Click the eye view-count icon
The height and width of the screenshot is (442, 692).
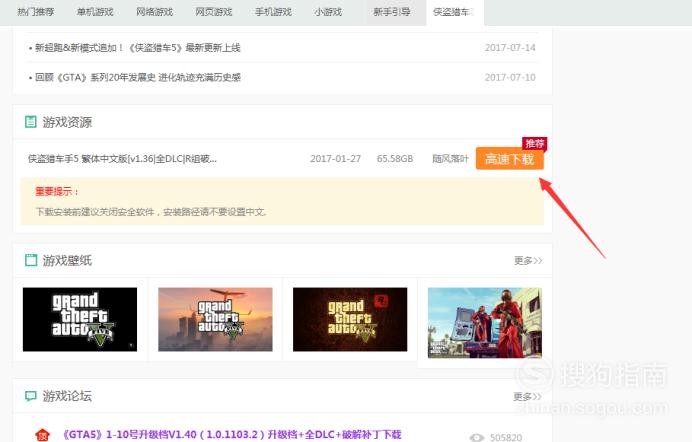coord(477,437)
